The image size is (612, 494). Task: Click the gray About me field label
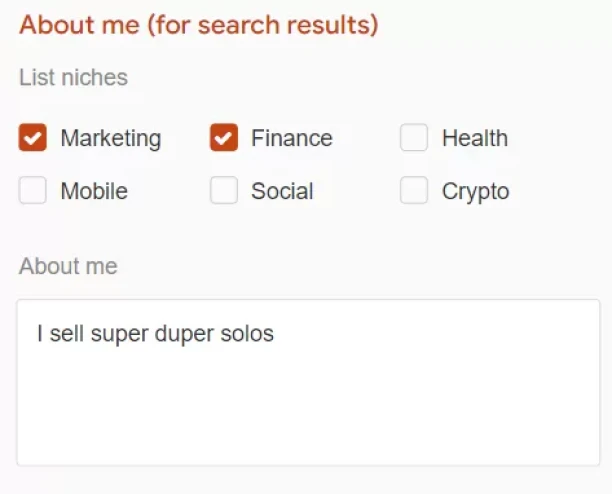point(68,266)
